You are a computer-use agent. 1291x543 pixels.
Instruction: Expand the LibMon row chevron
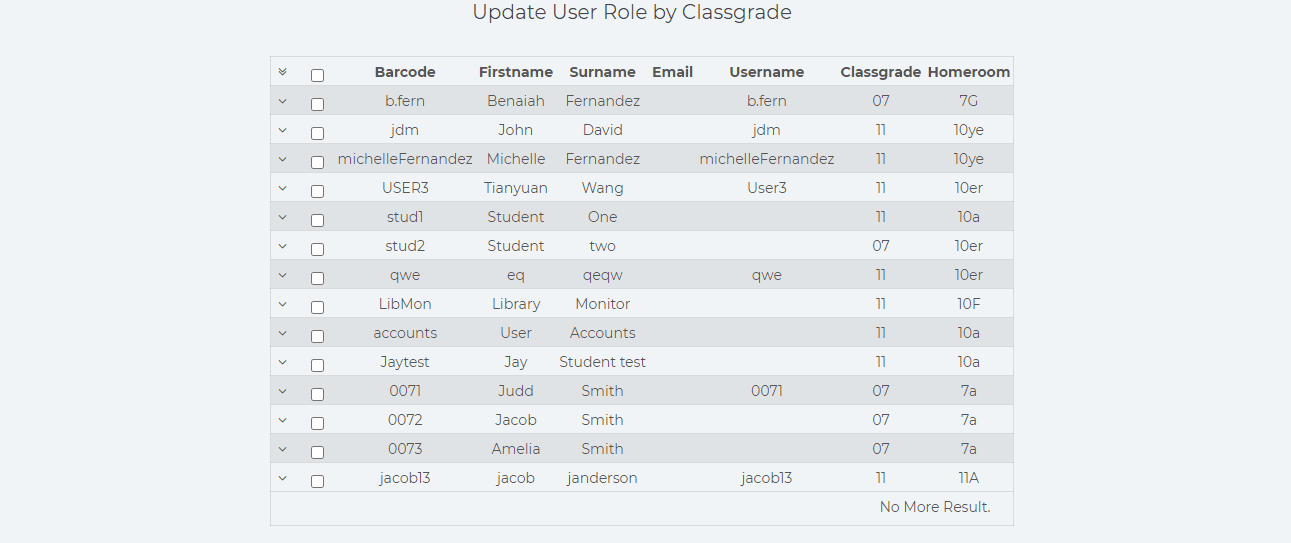282,304
